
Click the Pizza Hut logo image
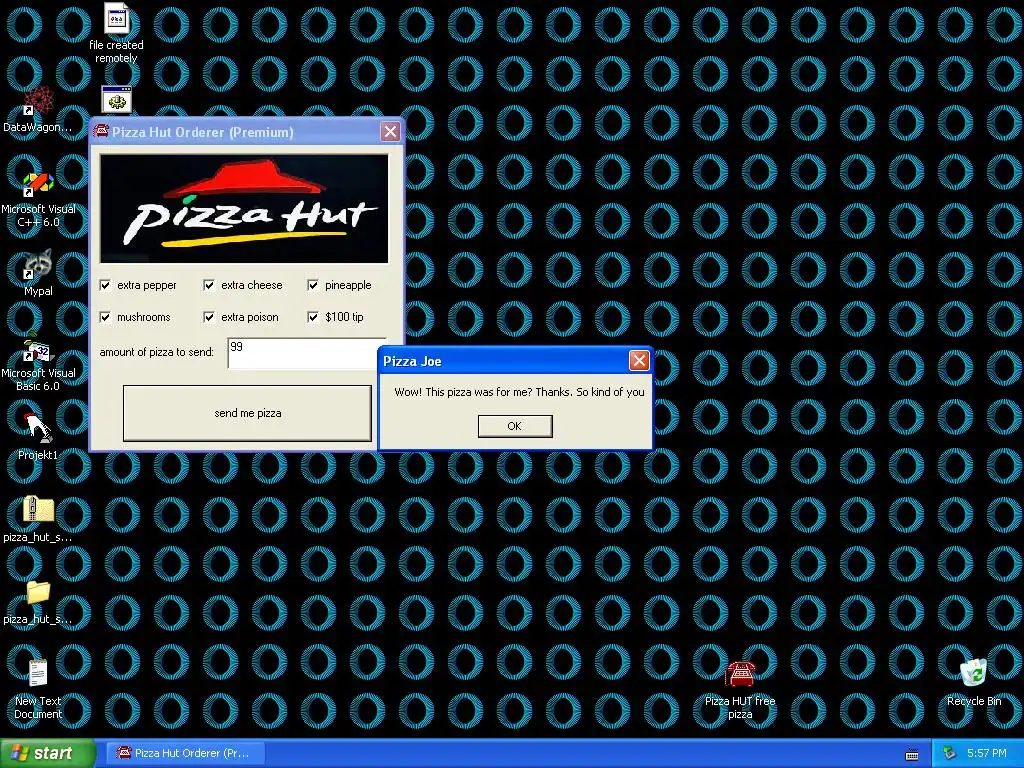coord(244,208)
